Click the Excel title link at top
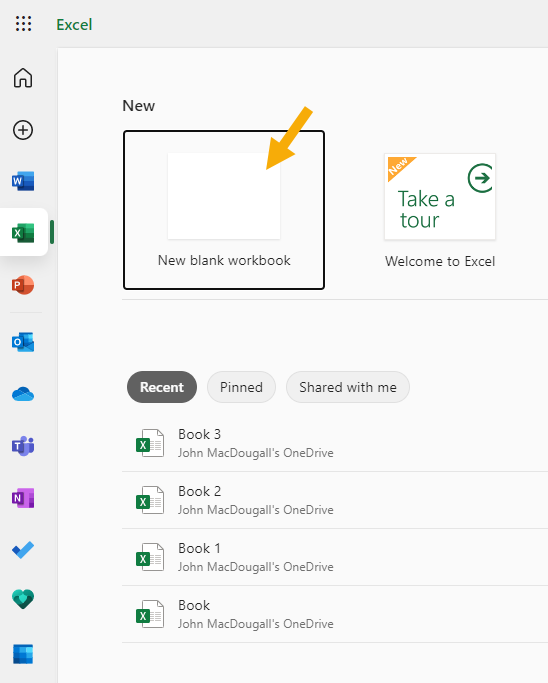This screenshot has width=548, height=683. 74,24
